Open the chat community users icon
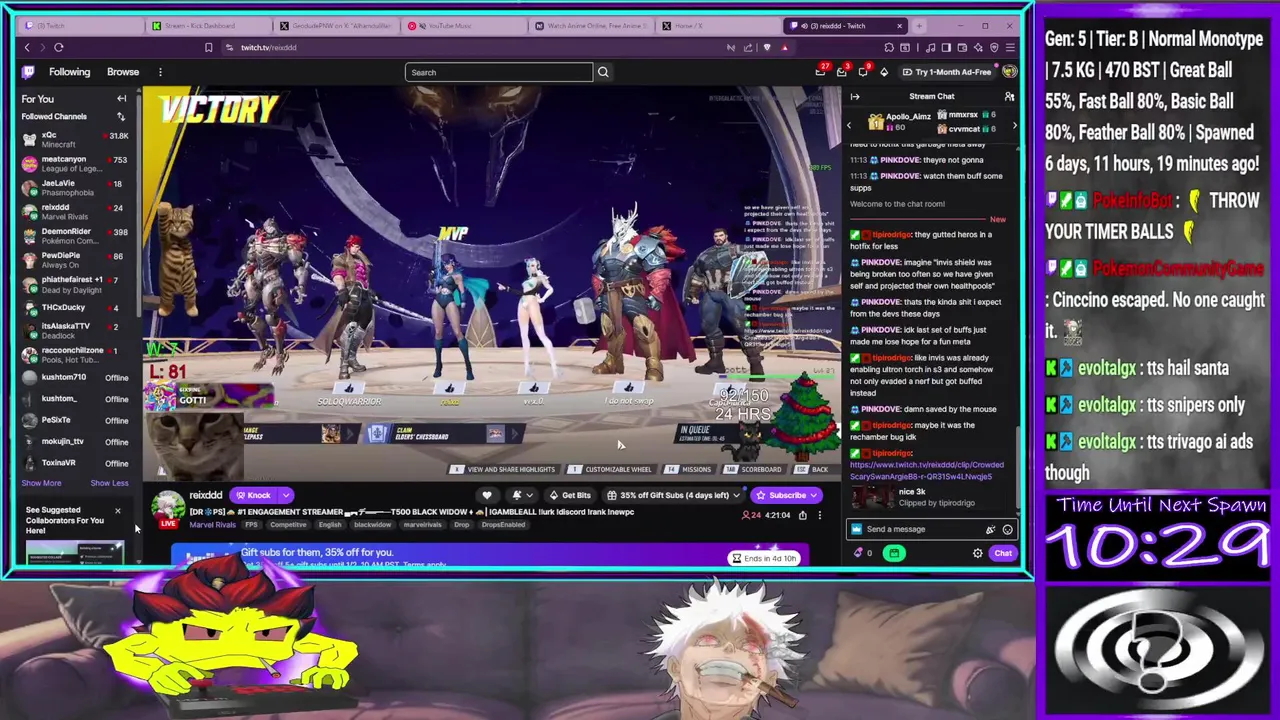This screenshot has width=1280, height=720. click(1009, 96)
